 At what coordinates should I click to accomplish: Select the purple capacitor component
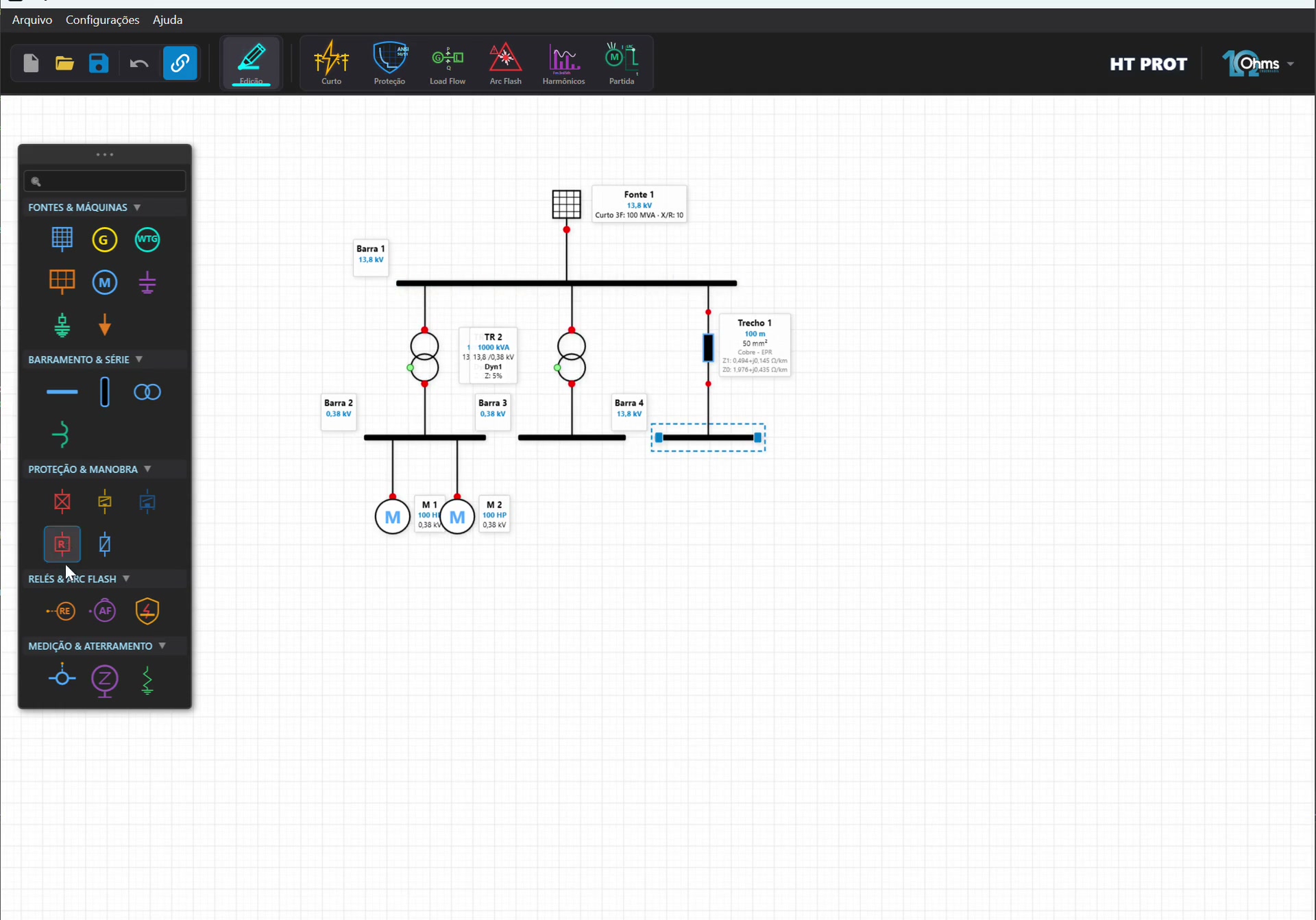tap(147, 282)
